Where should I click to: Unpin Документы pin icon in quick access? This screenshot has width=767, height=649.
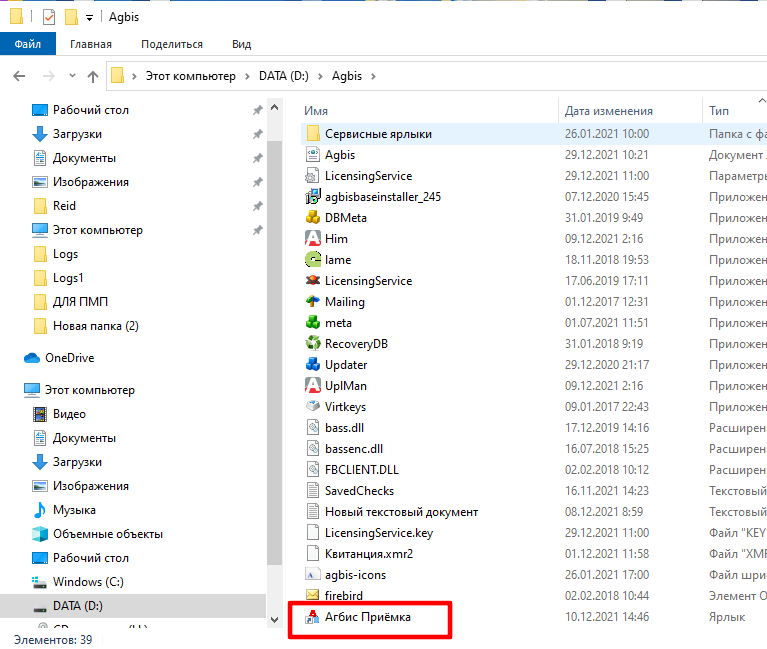tap(258, 158)
